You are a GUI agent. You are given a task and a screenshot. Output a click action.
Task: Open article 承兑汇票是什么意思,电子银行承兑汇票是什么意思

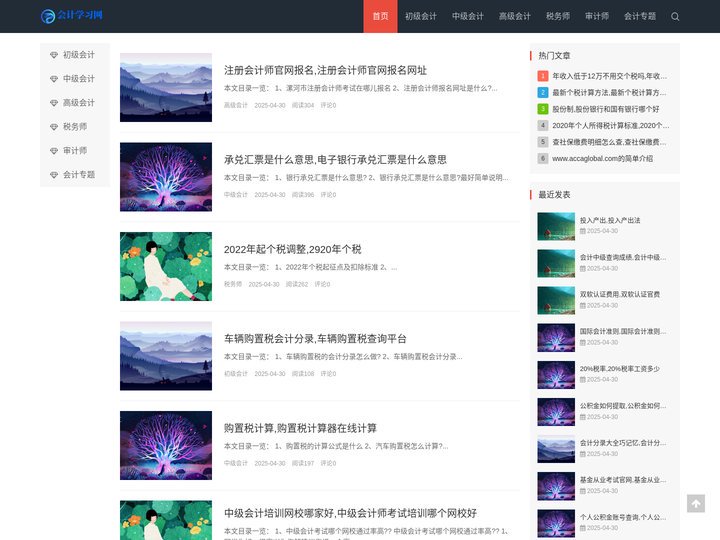coord(335,160)
